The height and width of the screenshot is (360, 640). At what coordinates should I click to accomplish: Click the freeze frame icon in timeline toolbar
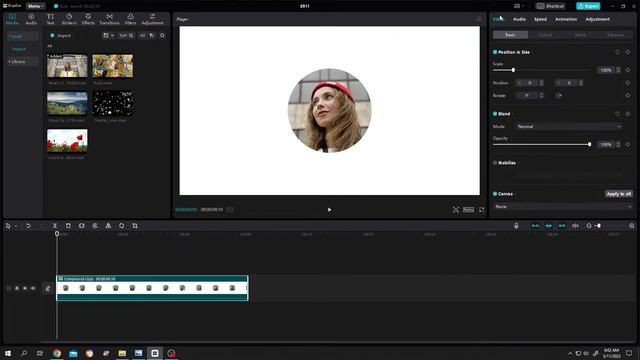point(82,226)
